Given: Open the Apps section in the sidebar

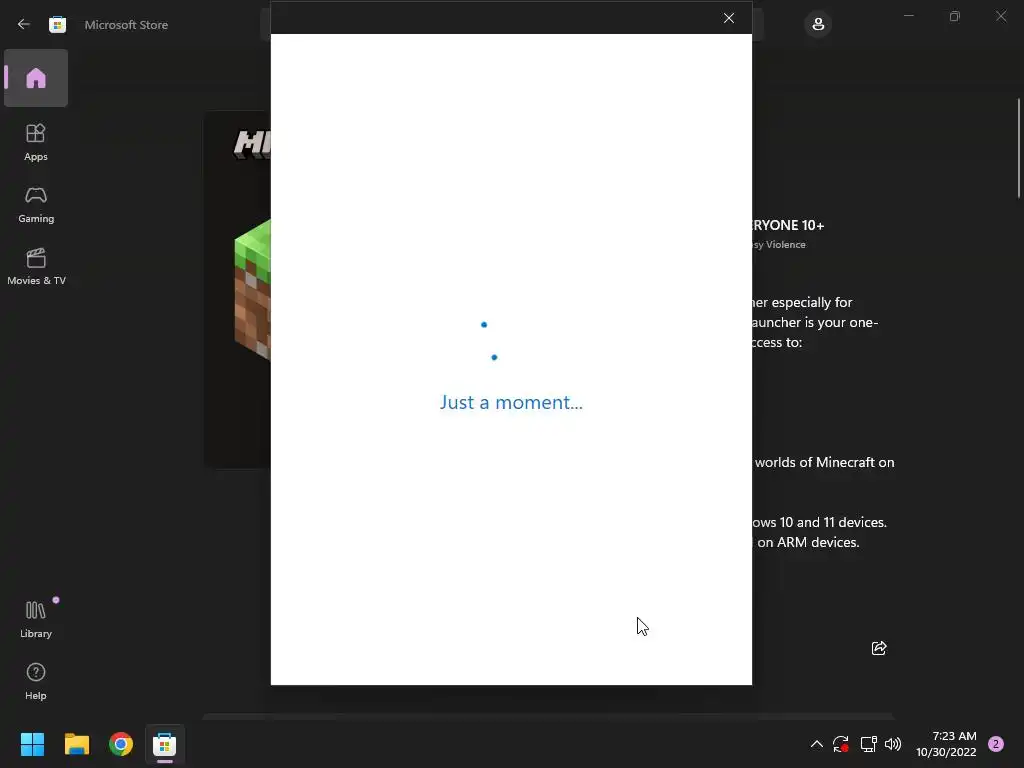Looking at the screenshot, I should [36, 142].
